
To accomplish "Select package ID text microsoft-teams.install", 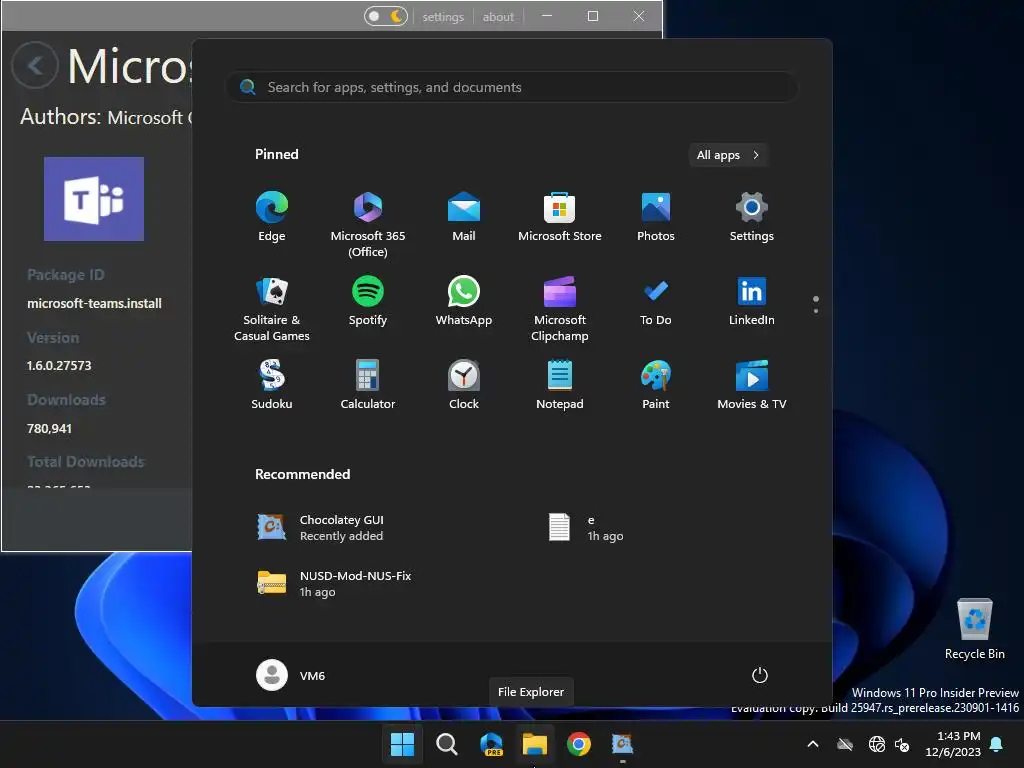I will 94,303.
